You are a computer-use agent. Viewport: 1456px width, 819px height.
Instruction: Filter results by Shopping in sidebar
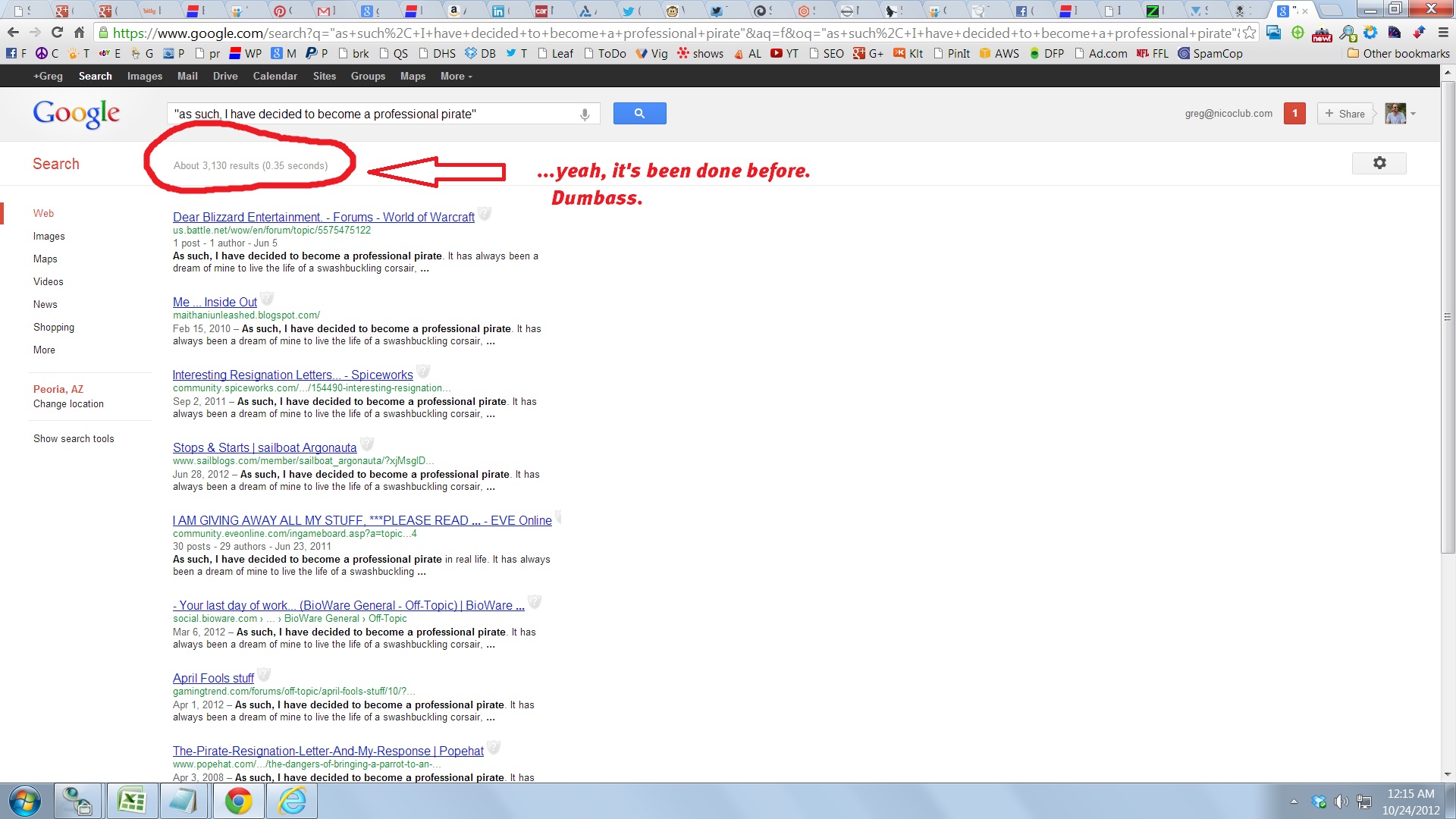coord(54,327)
